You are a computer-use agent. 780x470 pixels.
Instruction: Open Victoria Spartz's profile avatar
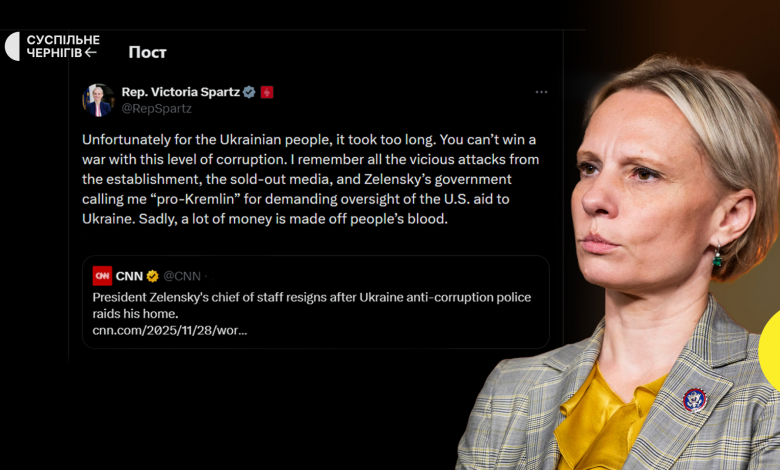[98, 99]
